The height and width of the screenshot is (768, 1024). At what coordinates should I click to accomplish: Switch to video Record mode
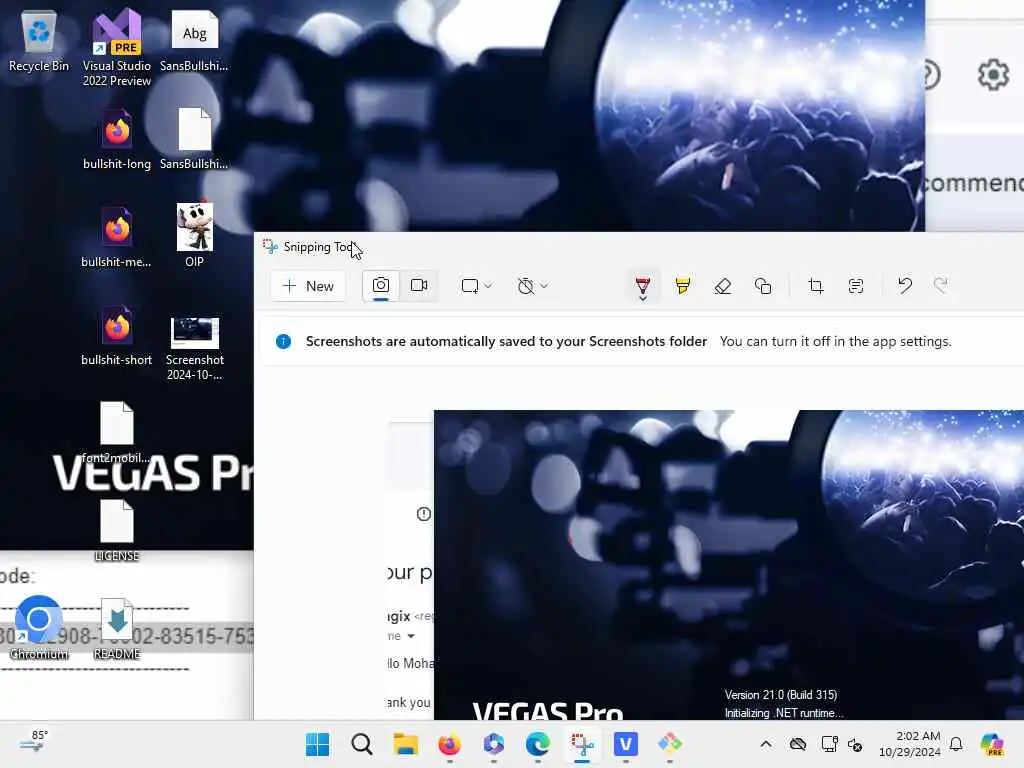click(419, 286)
